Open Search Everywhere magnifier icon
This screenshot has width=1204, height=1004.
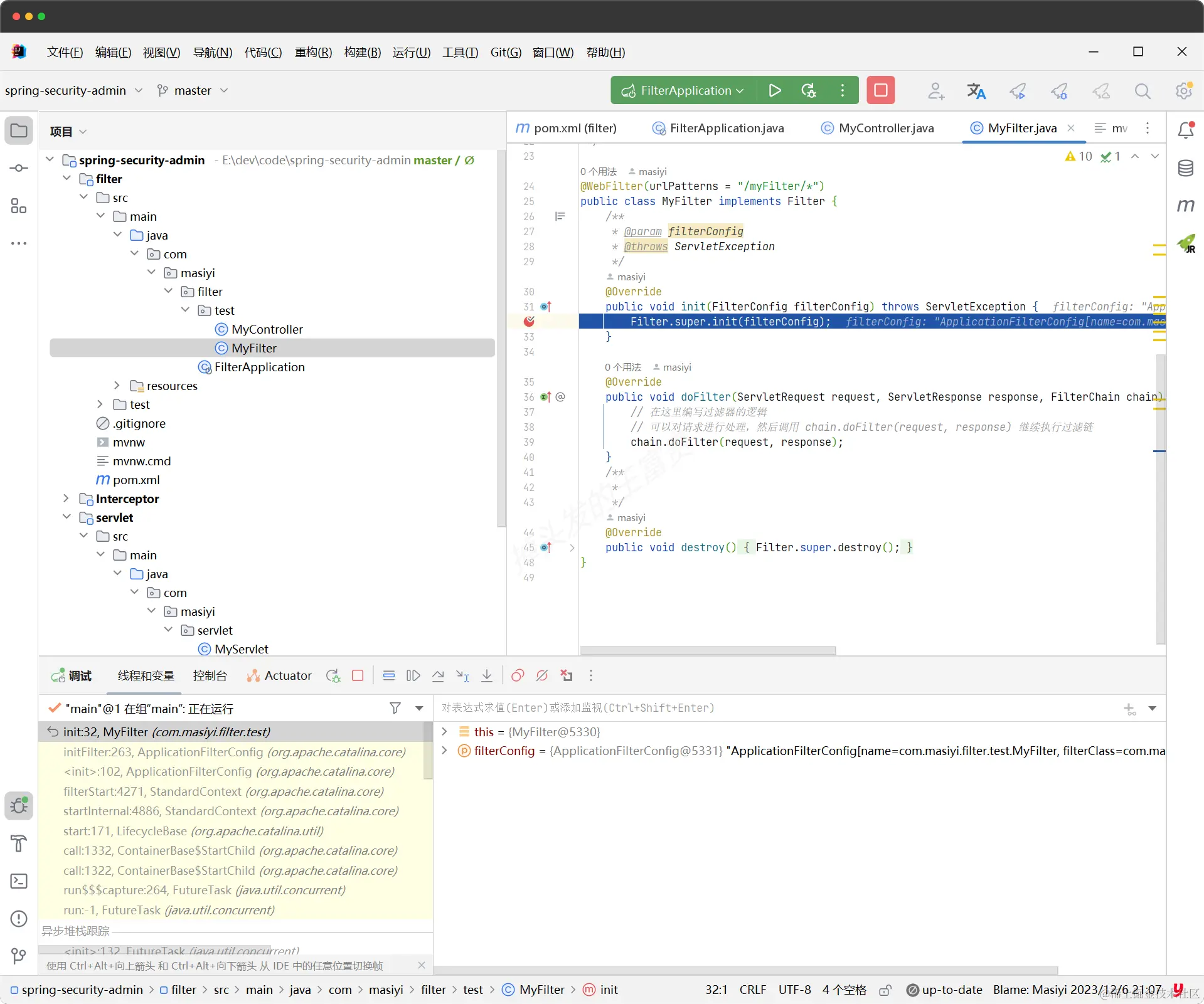pyautogui.click(x=1143, y=91)
